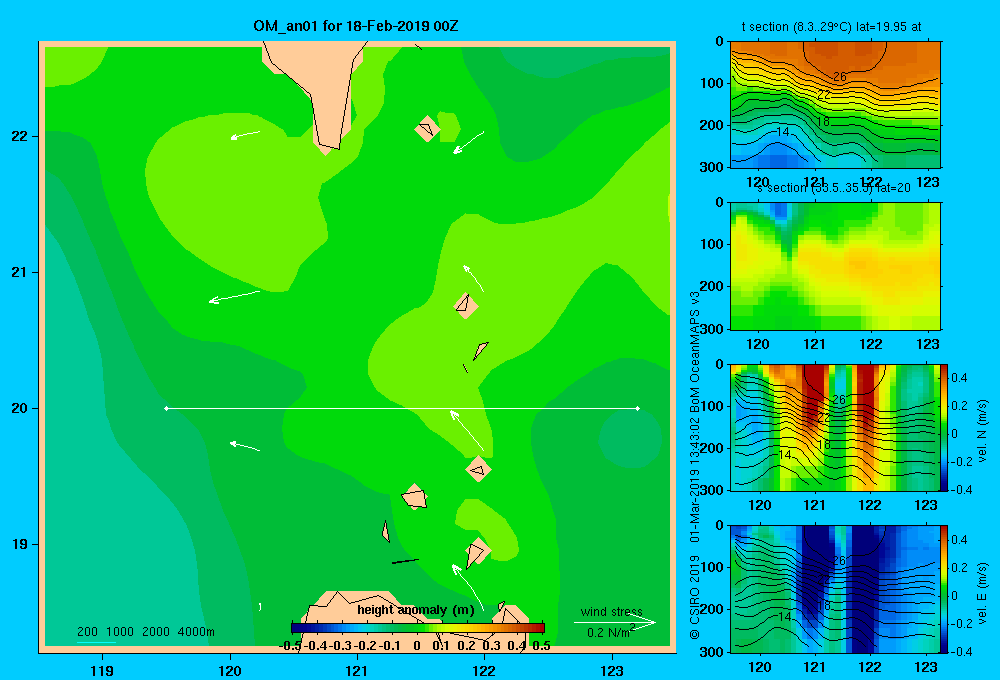Click the 'vel. E (m/s)' colorbar
Viewport: 1000px width, 680px height.
[x=945, y=589]
